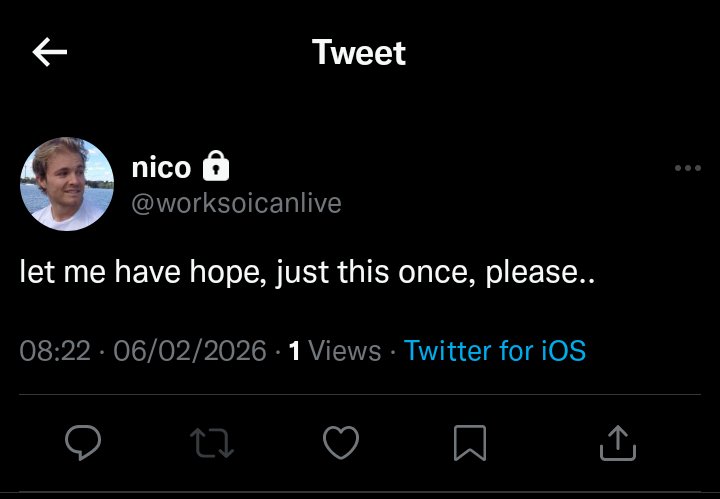The height and width of the screenshot is (499, 720).
Task: Open the view count number 1
Action: click(294, 351)
